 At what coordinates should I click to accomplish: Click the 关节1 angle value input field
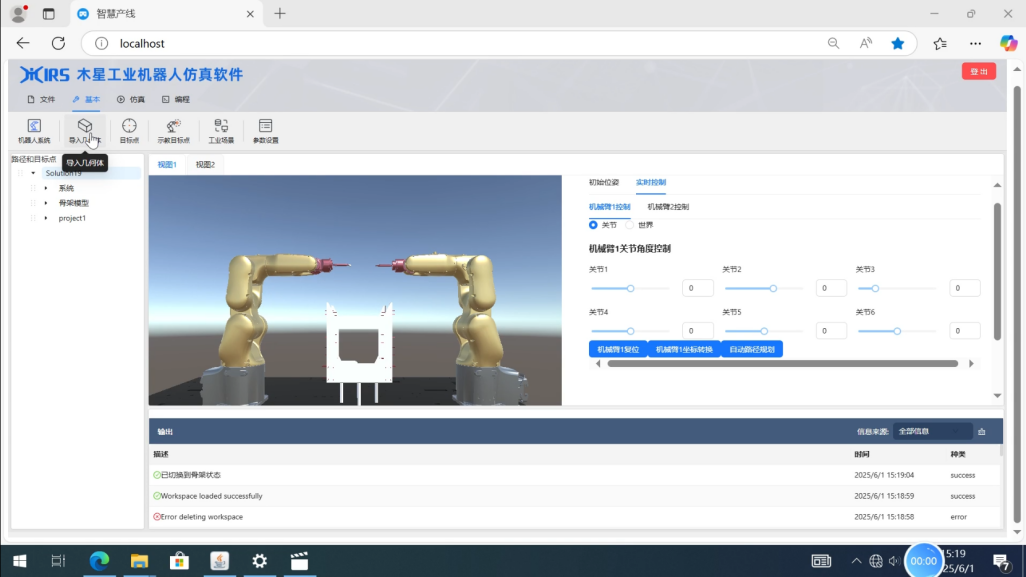tap(697, 288)
